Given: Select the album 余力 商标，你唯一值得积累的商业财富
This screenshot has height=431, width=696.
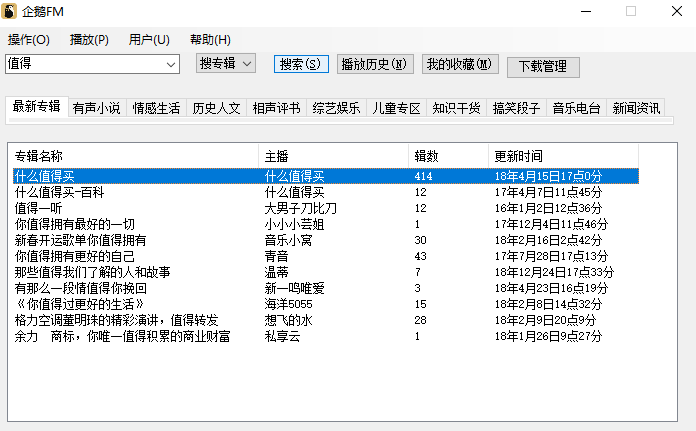Looking at the screenshot, I should (122, 336).
